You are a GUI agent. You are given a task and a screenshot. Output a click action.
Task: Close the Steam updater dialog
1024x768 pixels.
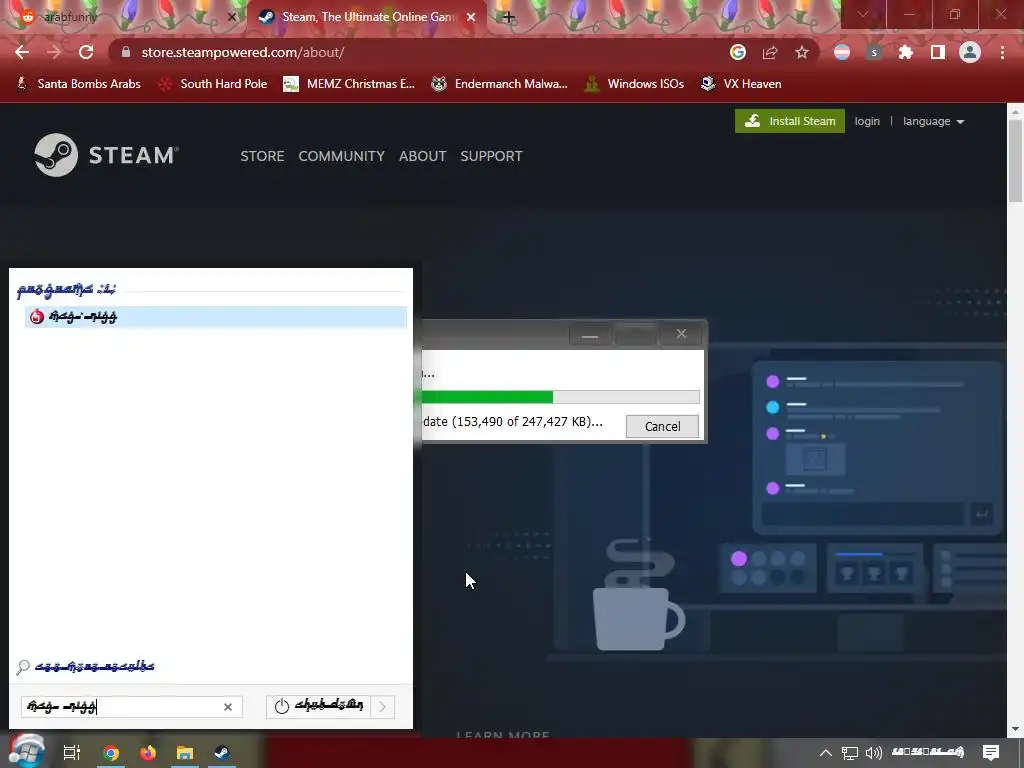pyautogui.click(x=681, y=334)
